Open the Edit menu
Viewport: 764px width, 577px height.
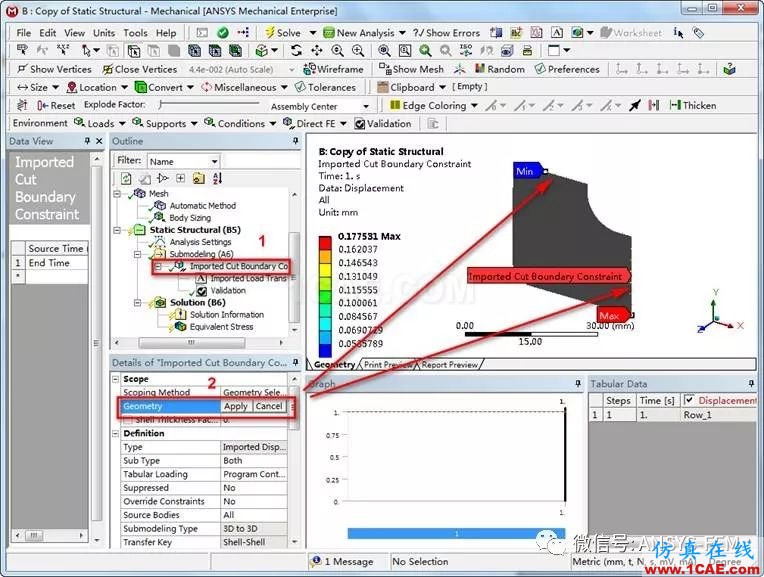(x=47, y=33)
